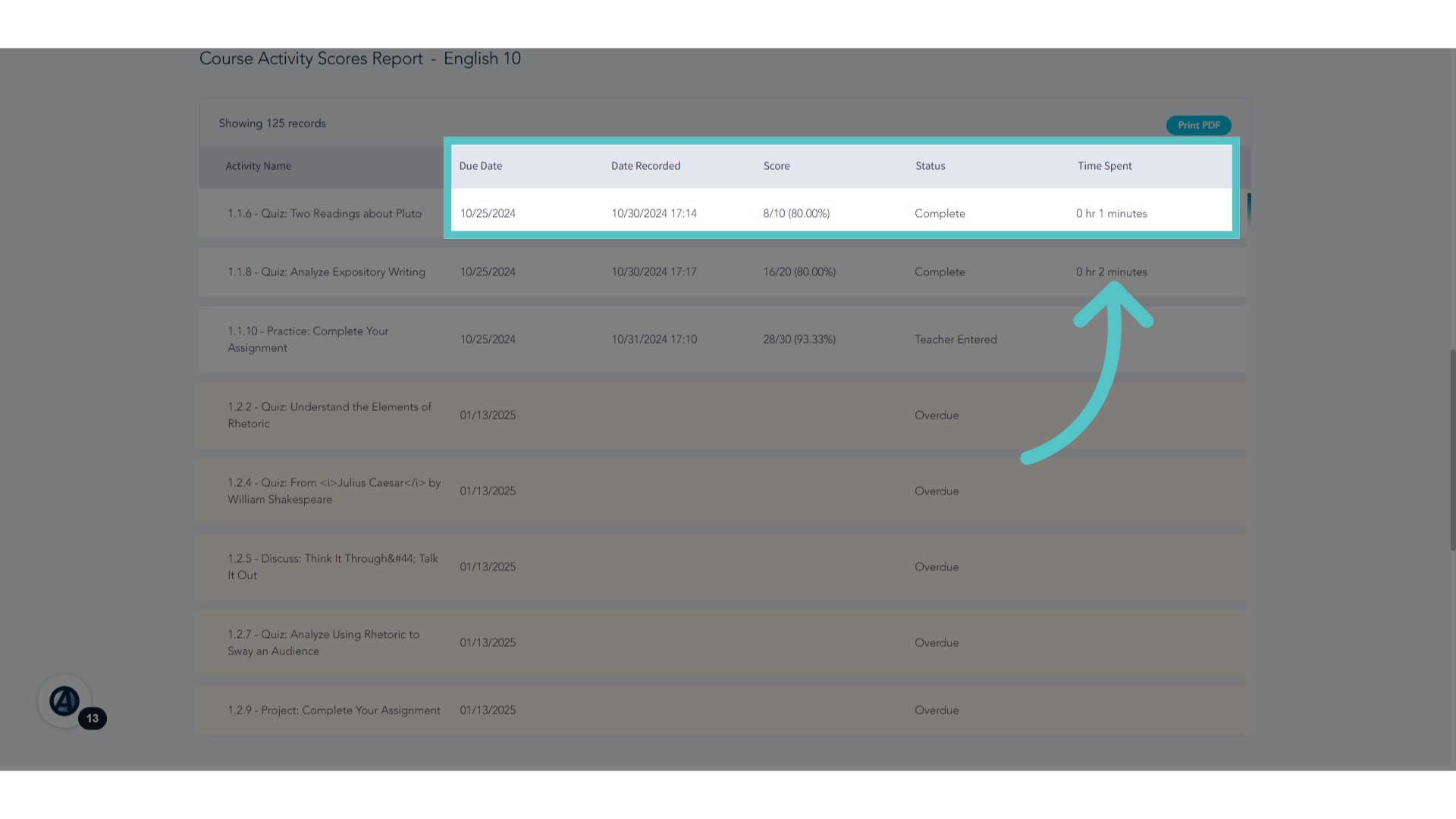Select row 1.2.9 - Project: Complete Your Assignment
This screenshot has height=819, width=1456.
coord(723,711)
